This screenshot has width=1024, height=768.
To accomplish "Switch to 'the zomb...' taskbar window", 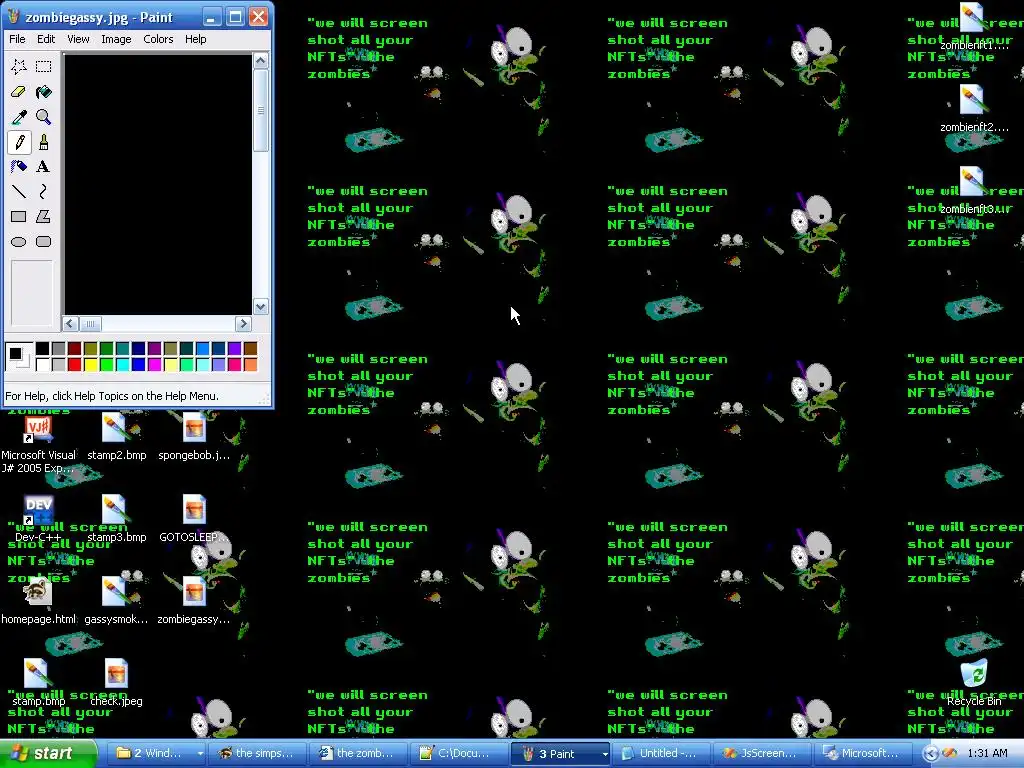I will tap(360, 754).
